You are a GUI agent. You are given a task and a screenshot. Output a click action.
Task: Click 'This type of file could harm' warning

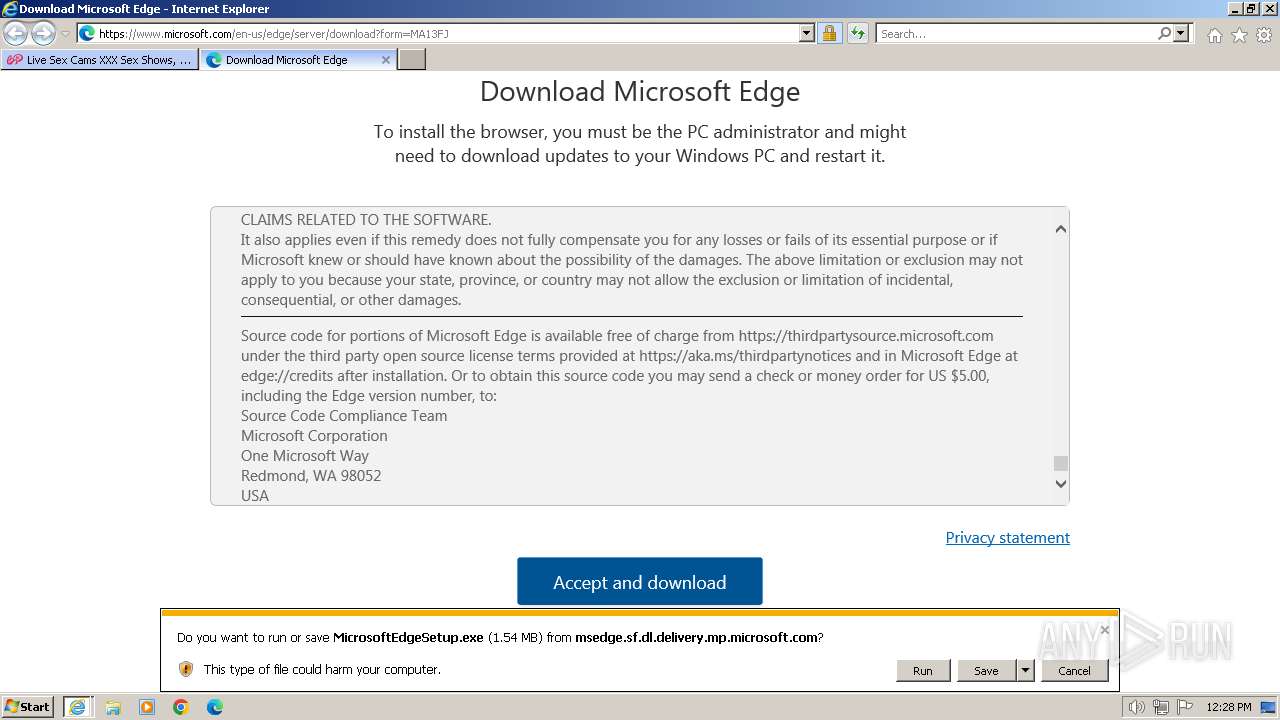pos(322,669)
